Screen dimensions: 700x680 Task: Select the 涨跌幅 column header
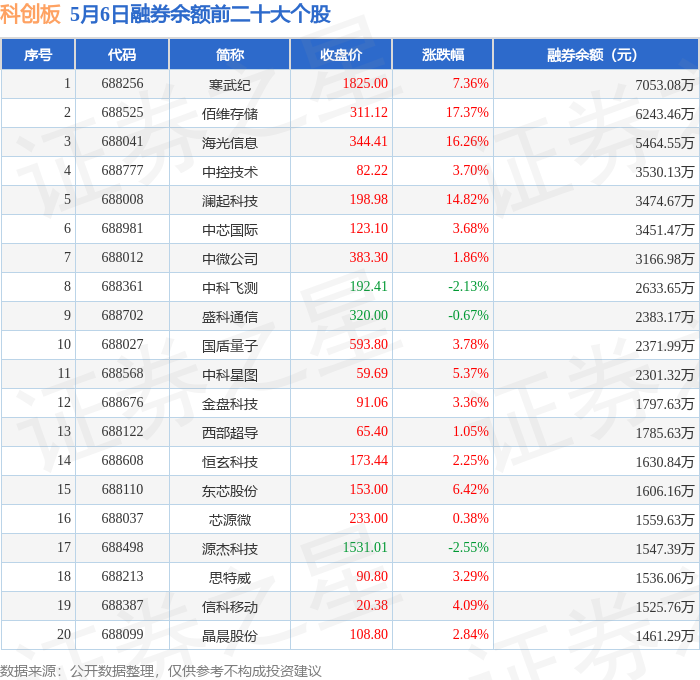click(x=443, y=54)
